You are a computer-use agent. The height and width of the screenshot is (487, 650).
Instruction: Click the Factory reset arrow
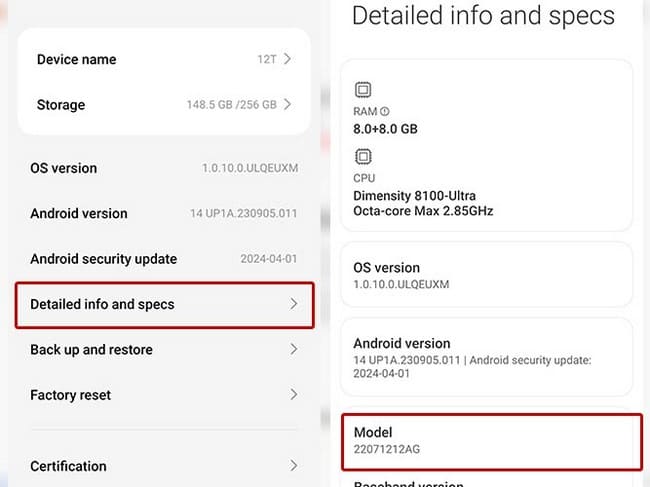tap(293, 395)
